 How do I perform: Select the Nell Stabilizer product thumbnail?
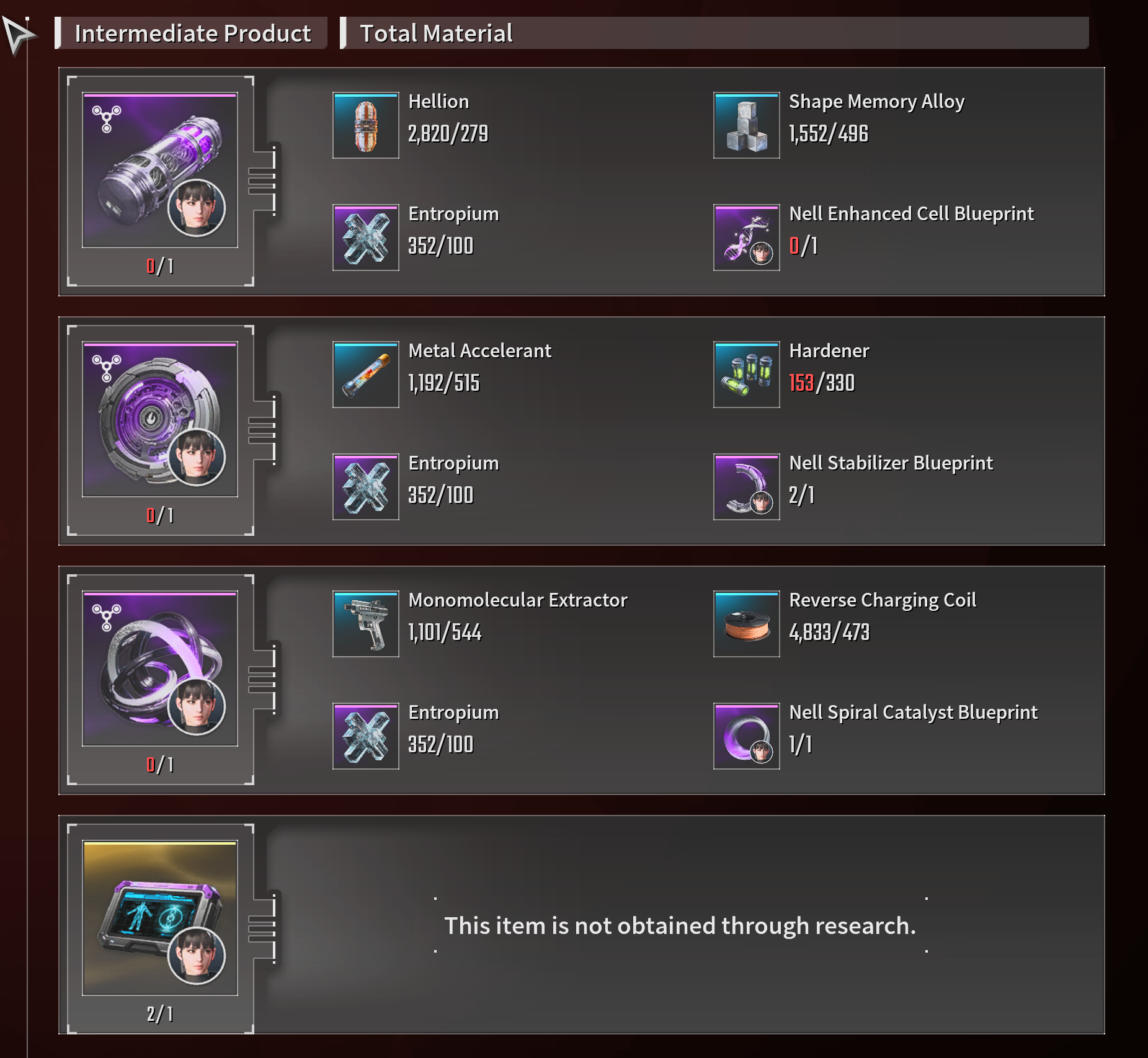click(160, 419)
